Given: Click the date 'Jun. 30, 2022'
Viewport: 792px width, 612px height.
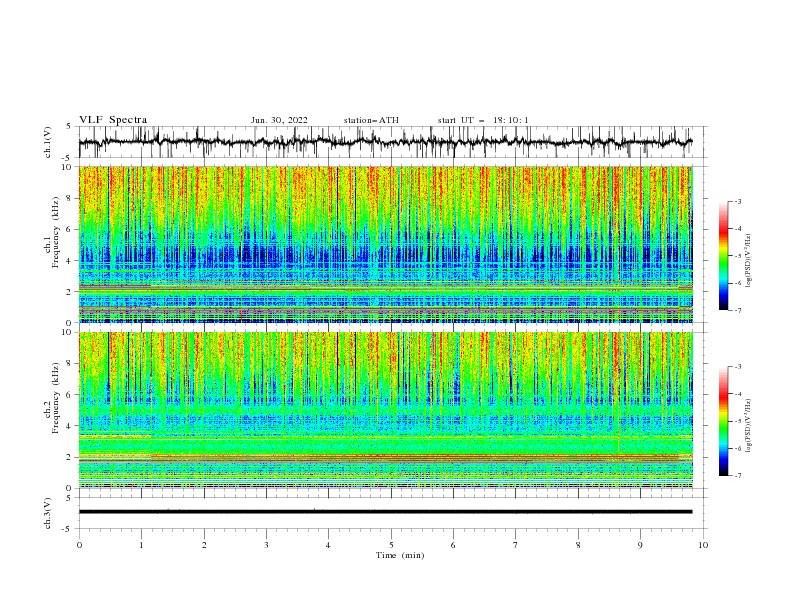Looking at the screenshot, I should point(279,120).
